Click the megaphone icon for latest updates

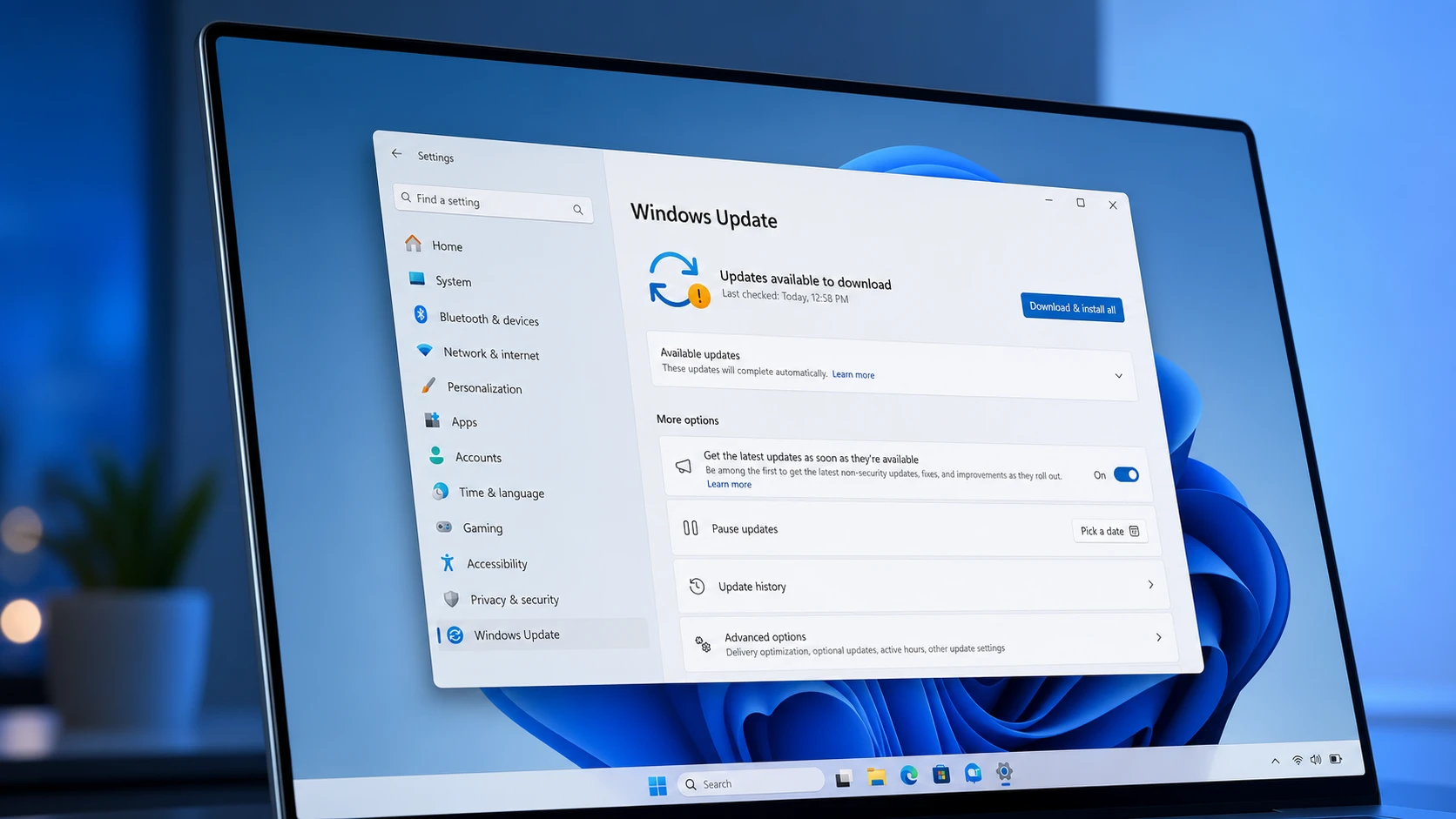684,467
